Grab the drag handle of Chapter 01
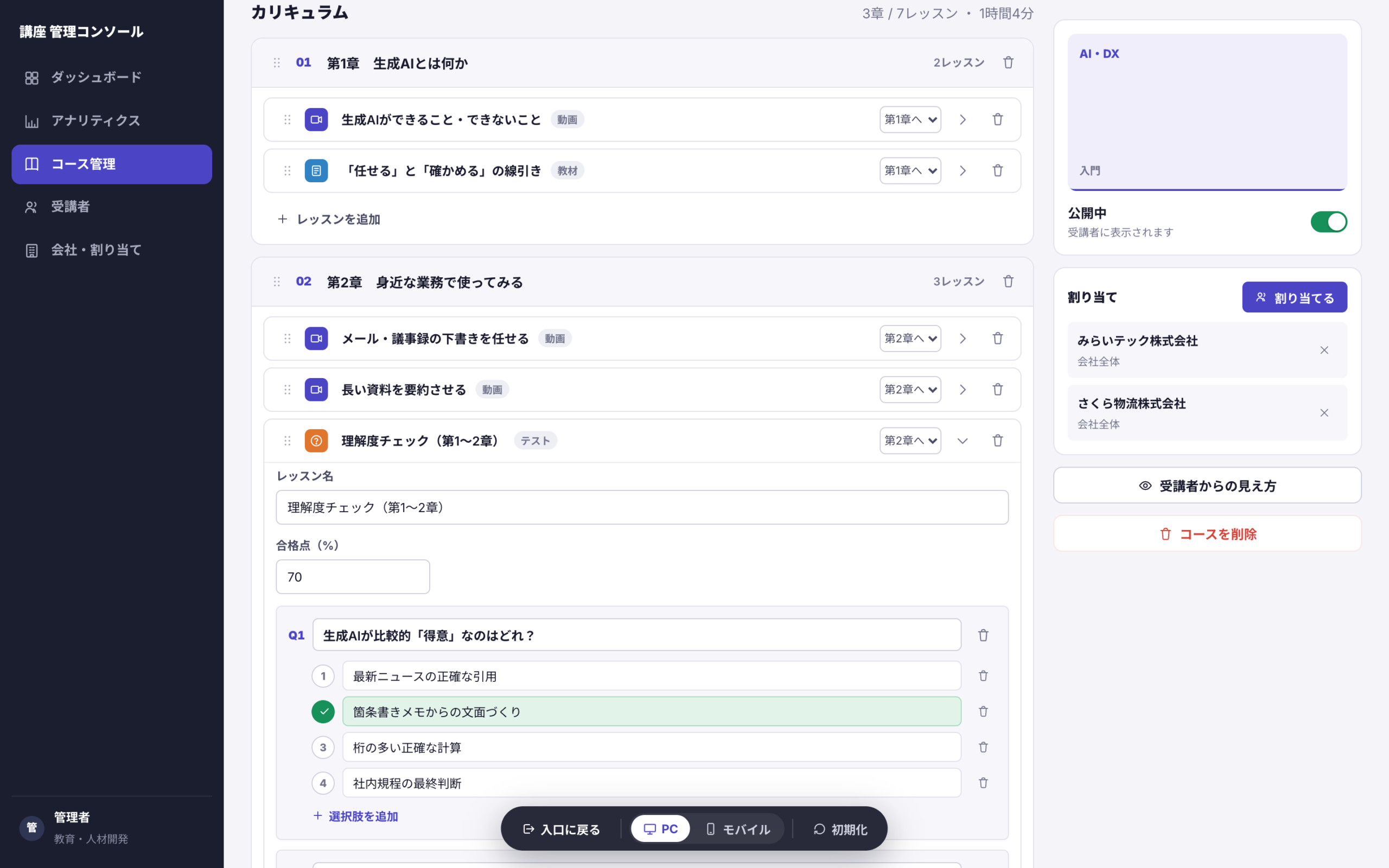Image resolution: width=1389 pixels, height=868 pixels. tap(277, 62)
